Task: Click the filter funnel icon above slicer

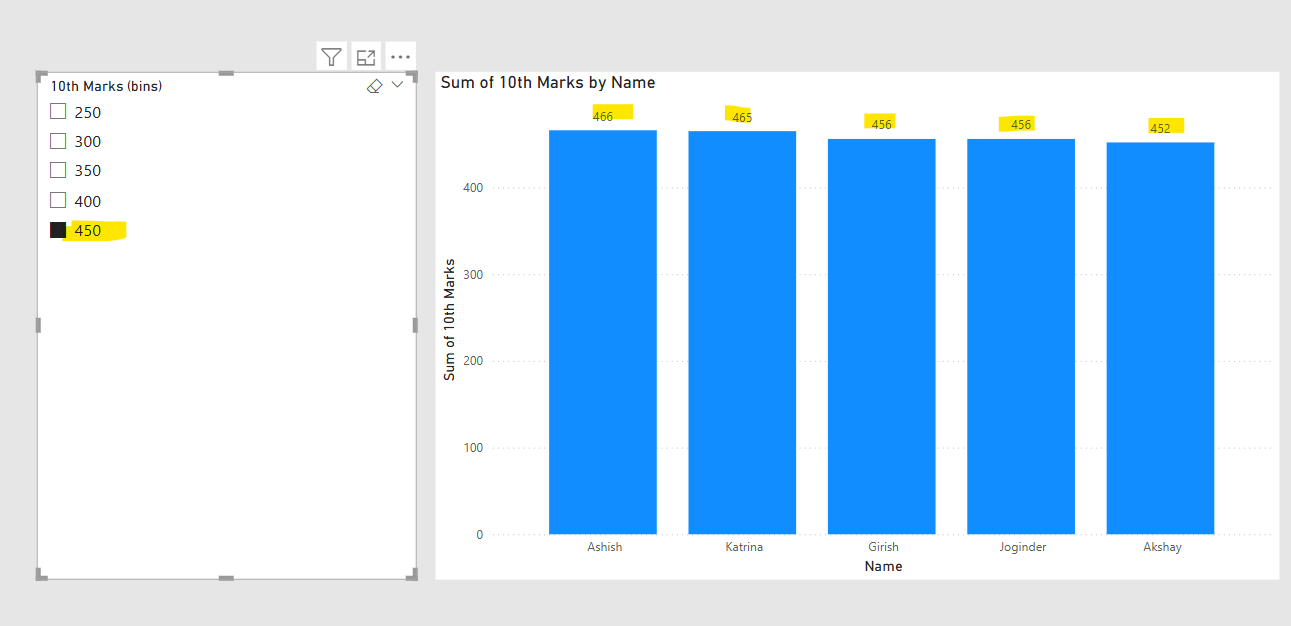Action: click(x=332, y=57)
